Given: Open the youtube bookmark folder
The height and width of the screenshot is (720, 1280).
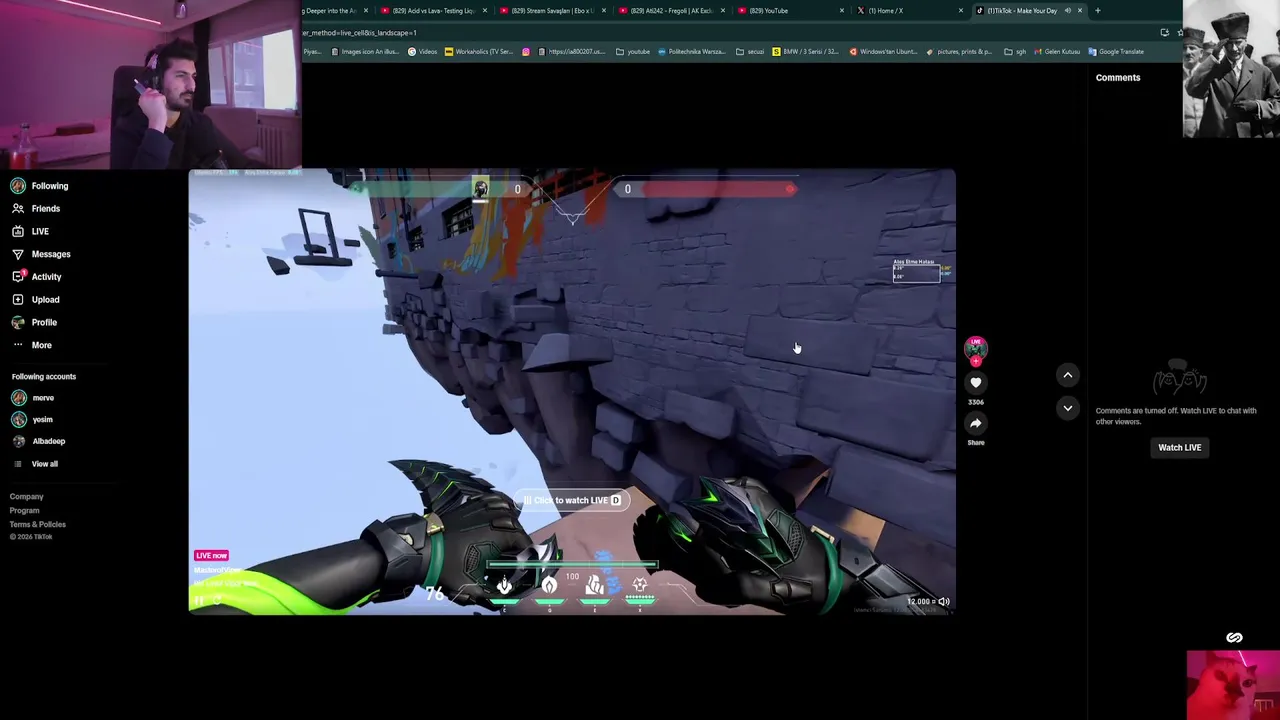Looking at the screenshot, I should tap(633, 52).
